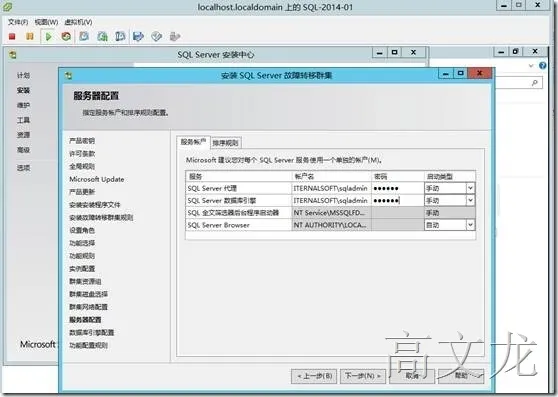558x397 pixels.
Task: Click the search magnifier icon at right
Action: [x=535, y=83]
